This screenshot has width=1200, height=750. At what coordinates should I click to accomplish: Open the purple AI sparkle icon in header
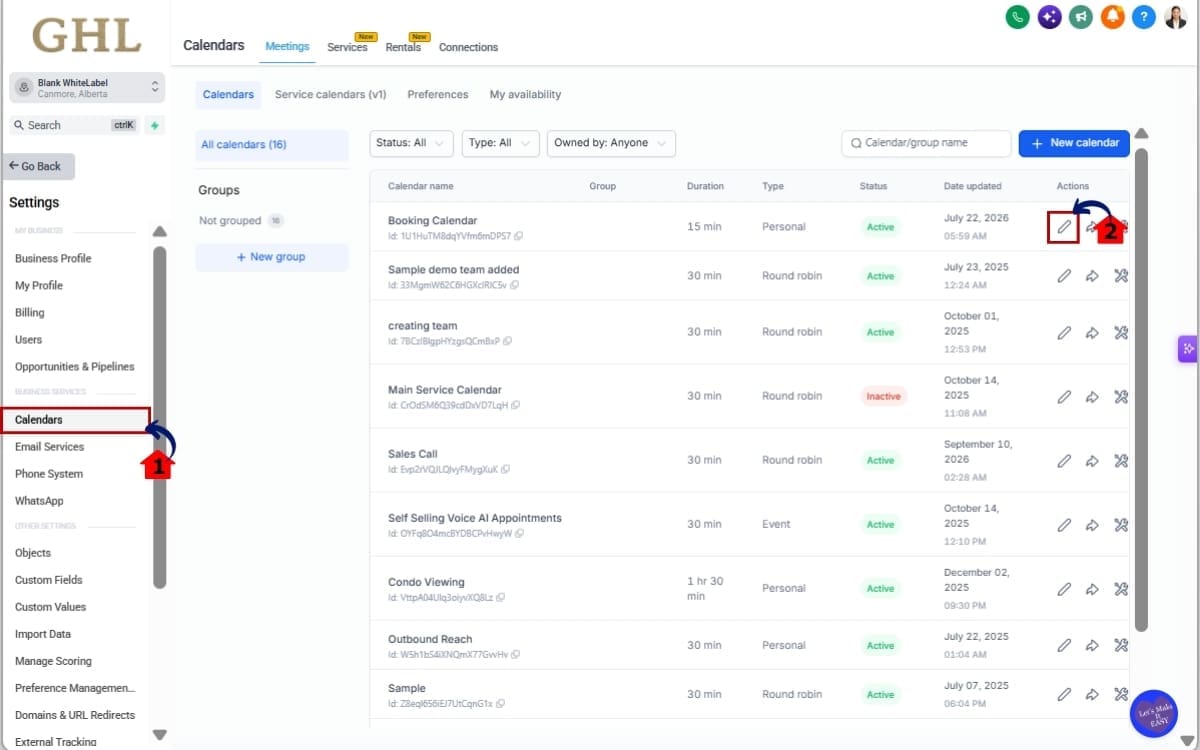pos(1049,16)
